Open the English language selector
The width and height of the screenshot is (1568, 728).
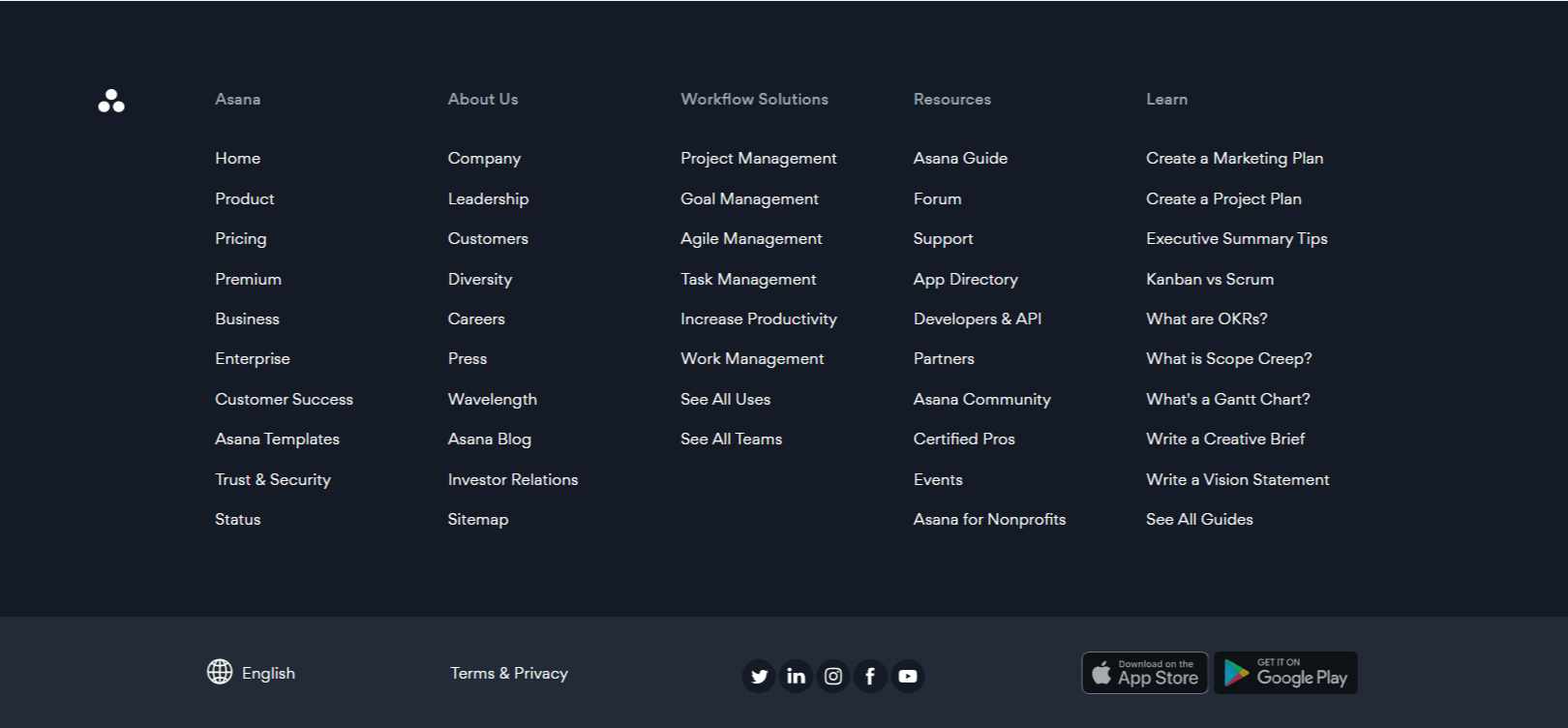coord(268,673)
